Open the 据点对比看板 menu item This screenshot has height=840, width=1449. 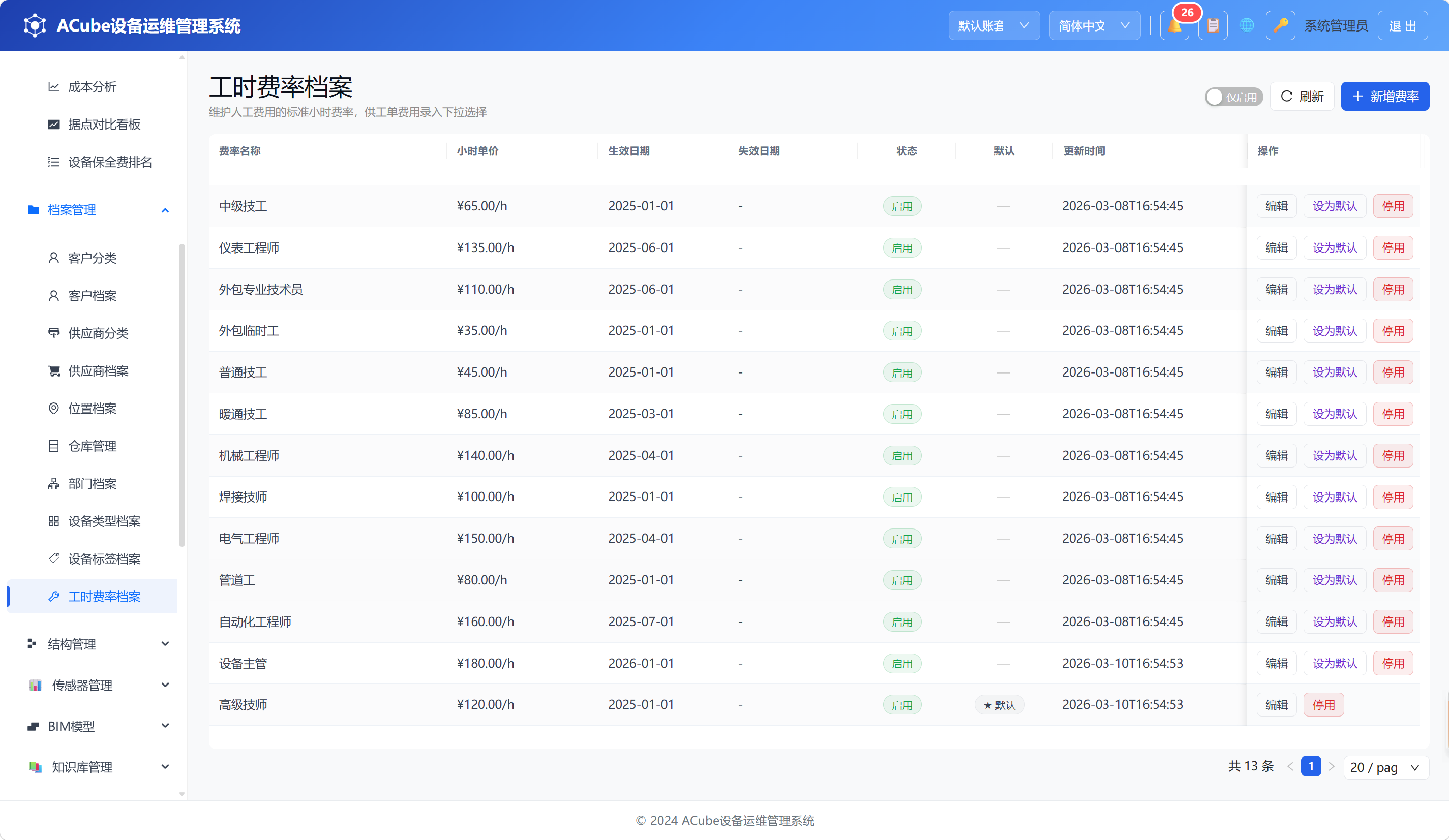point(92,124)
